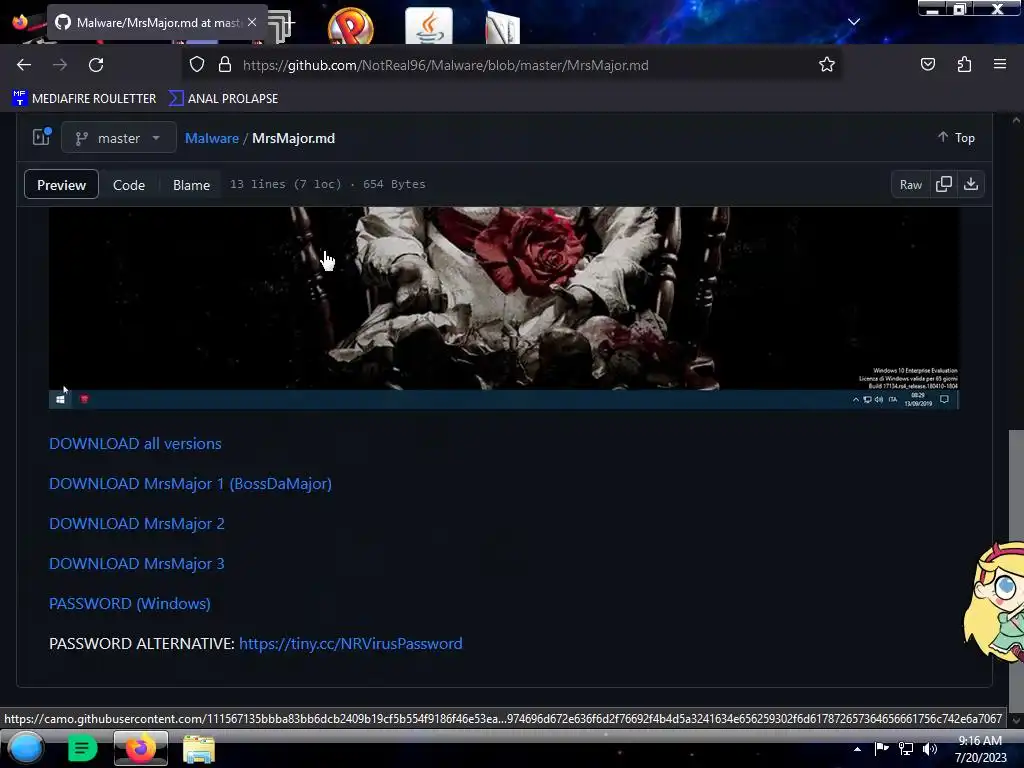Select the Firefox taskbar button

[x=141, y=748]
